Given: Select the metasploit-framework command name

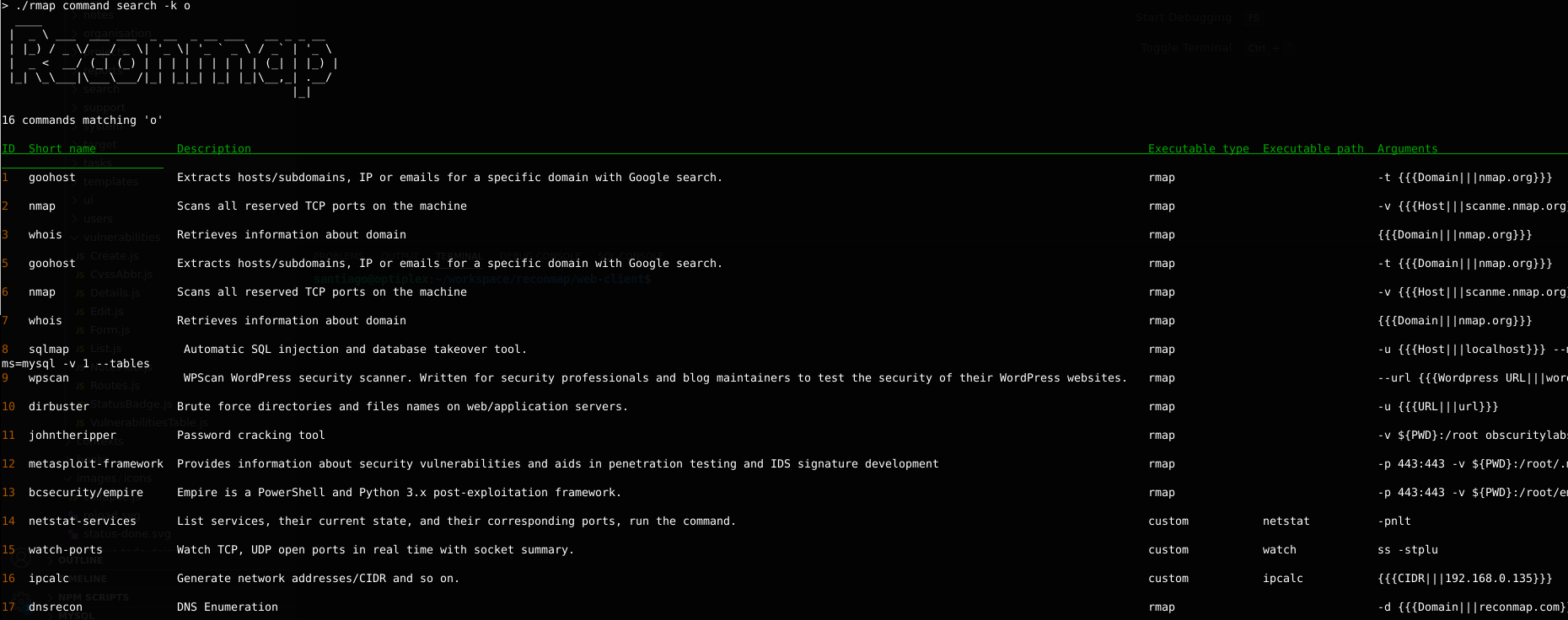Looking at the screenshot, I should (96, 464).
